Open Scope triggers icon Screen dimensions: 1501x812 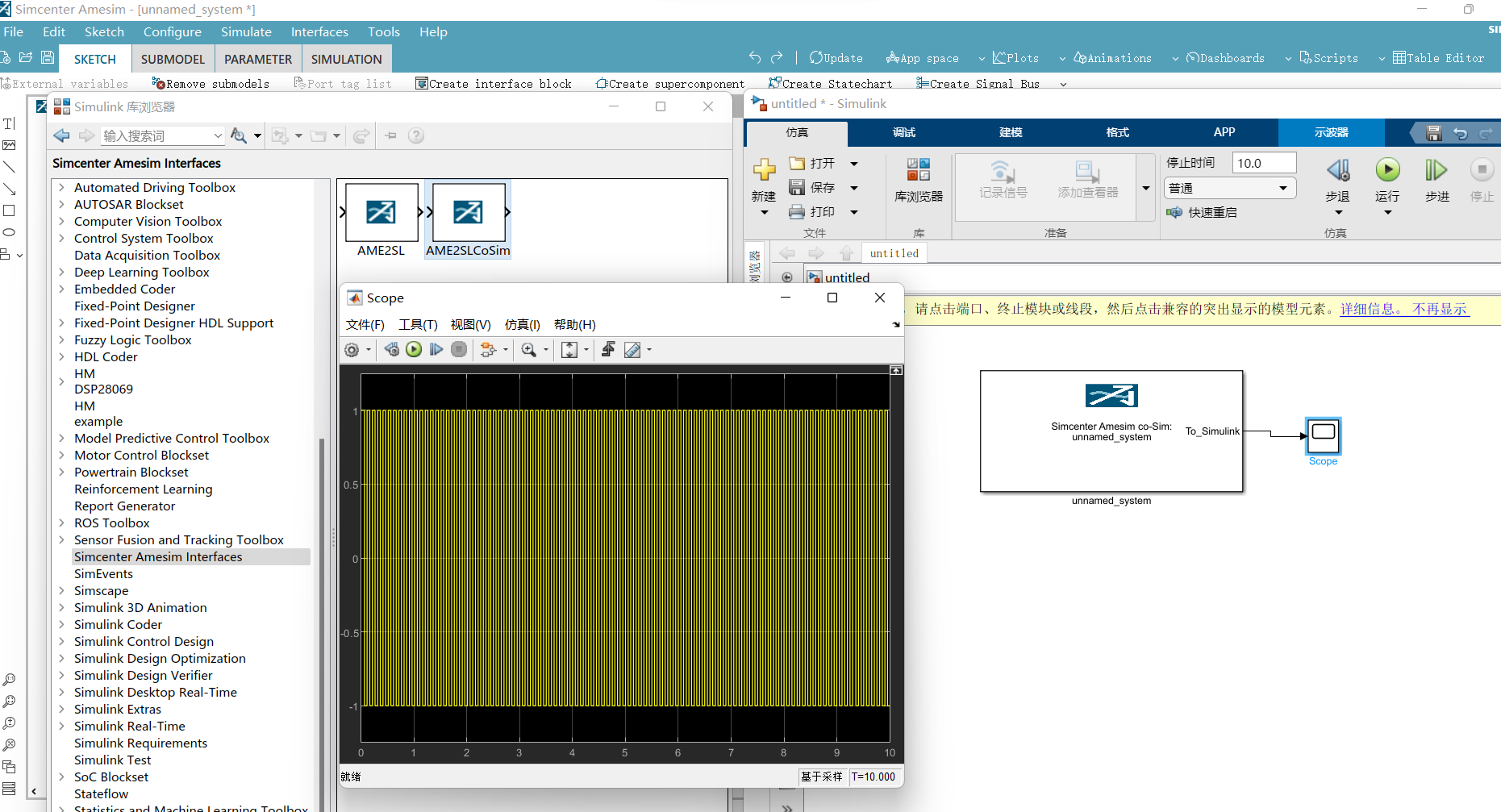[x=609, y=349]
